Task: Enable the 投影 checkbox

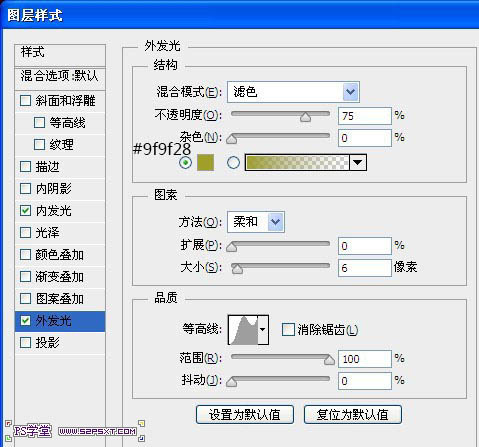Action: pyautogui.click(x=26, y=343)
